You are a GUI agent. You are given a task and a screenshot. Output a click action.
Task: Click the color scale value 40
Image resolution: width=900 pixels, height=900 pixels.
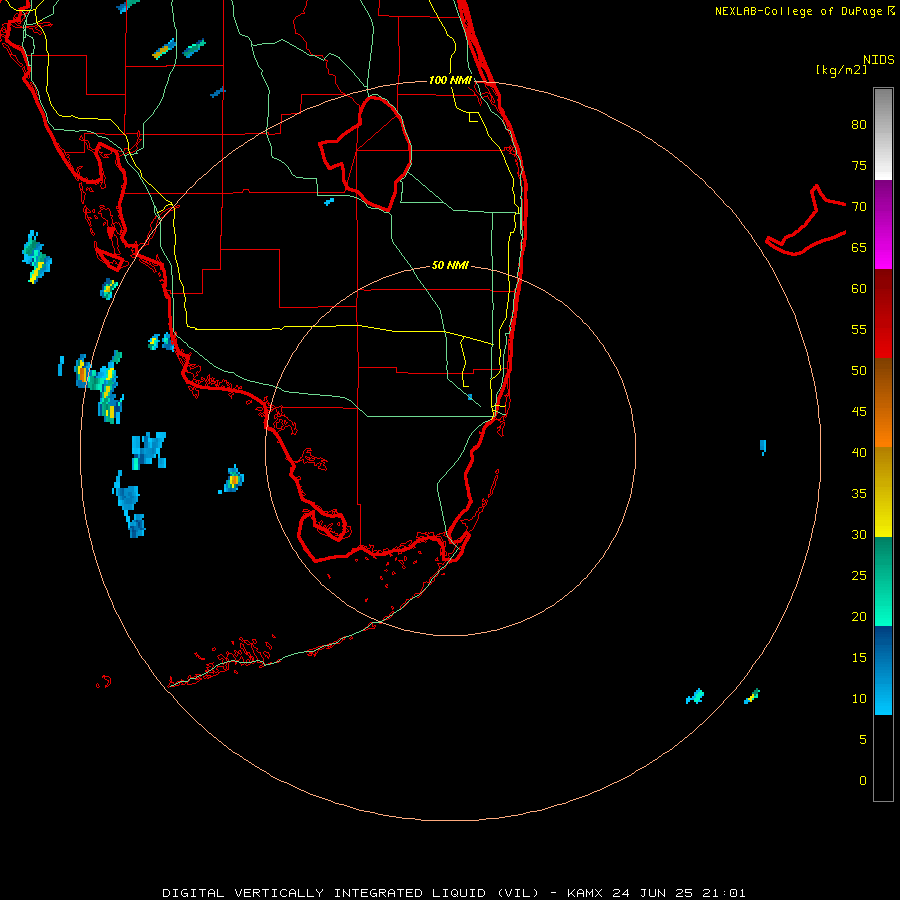(x=859, y=453)
